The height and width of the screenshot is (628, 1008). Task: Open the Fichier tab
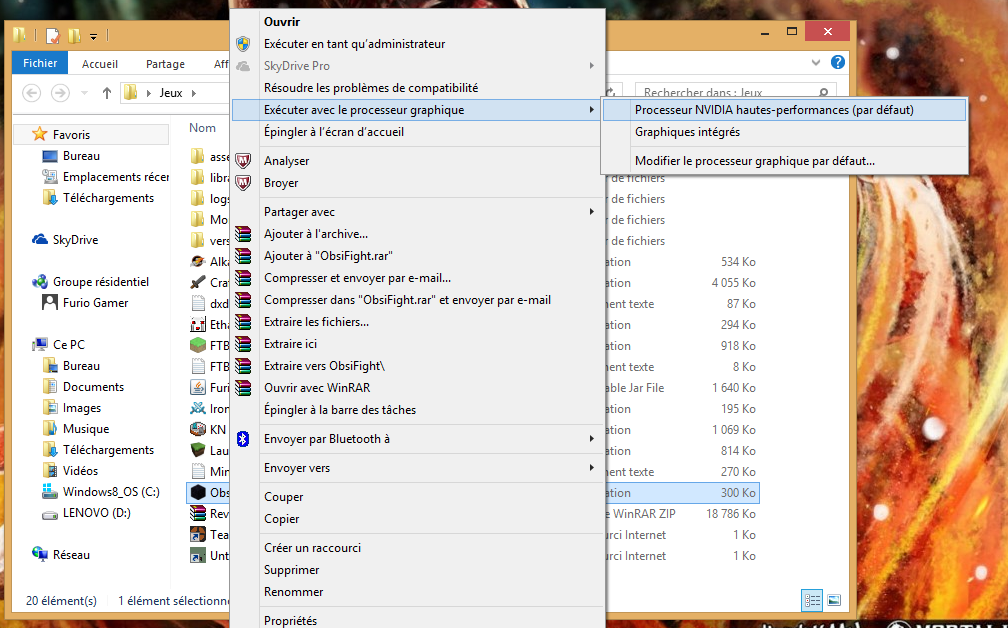click(x=40, y=63)
